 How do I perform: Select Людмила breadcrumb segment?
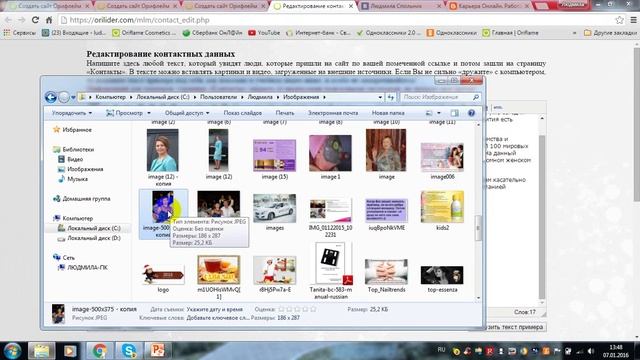[x=260, y=97]
